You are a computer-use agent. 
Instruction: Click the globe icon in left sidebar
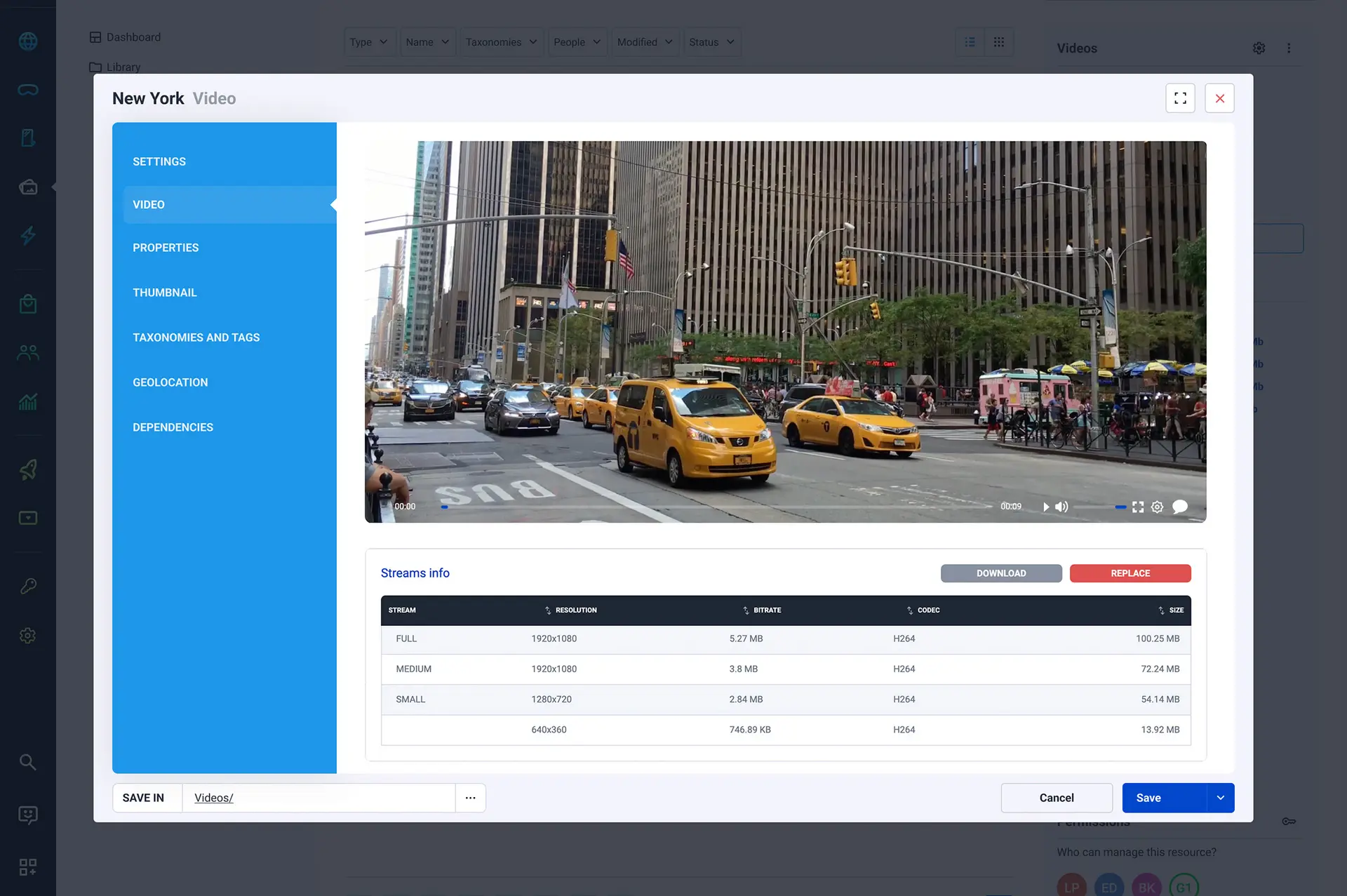tap(28, 41)
